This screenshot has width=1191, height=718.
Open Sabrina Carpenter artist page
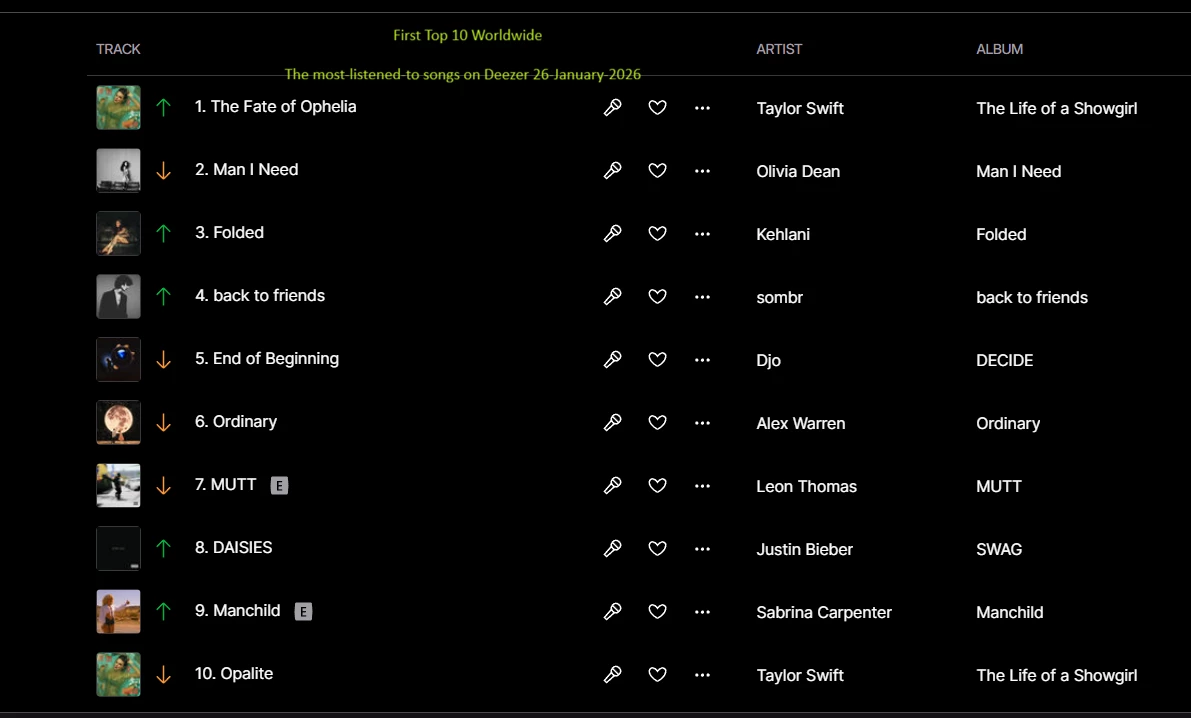tap(823, 612)
